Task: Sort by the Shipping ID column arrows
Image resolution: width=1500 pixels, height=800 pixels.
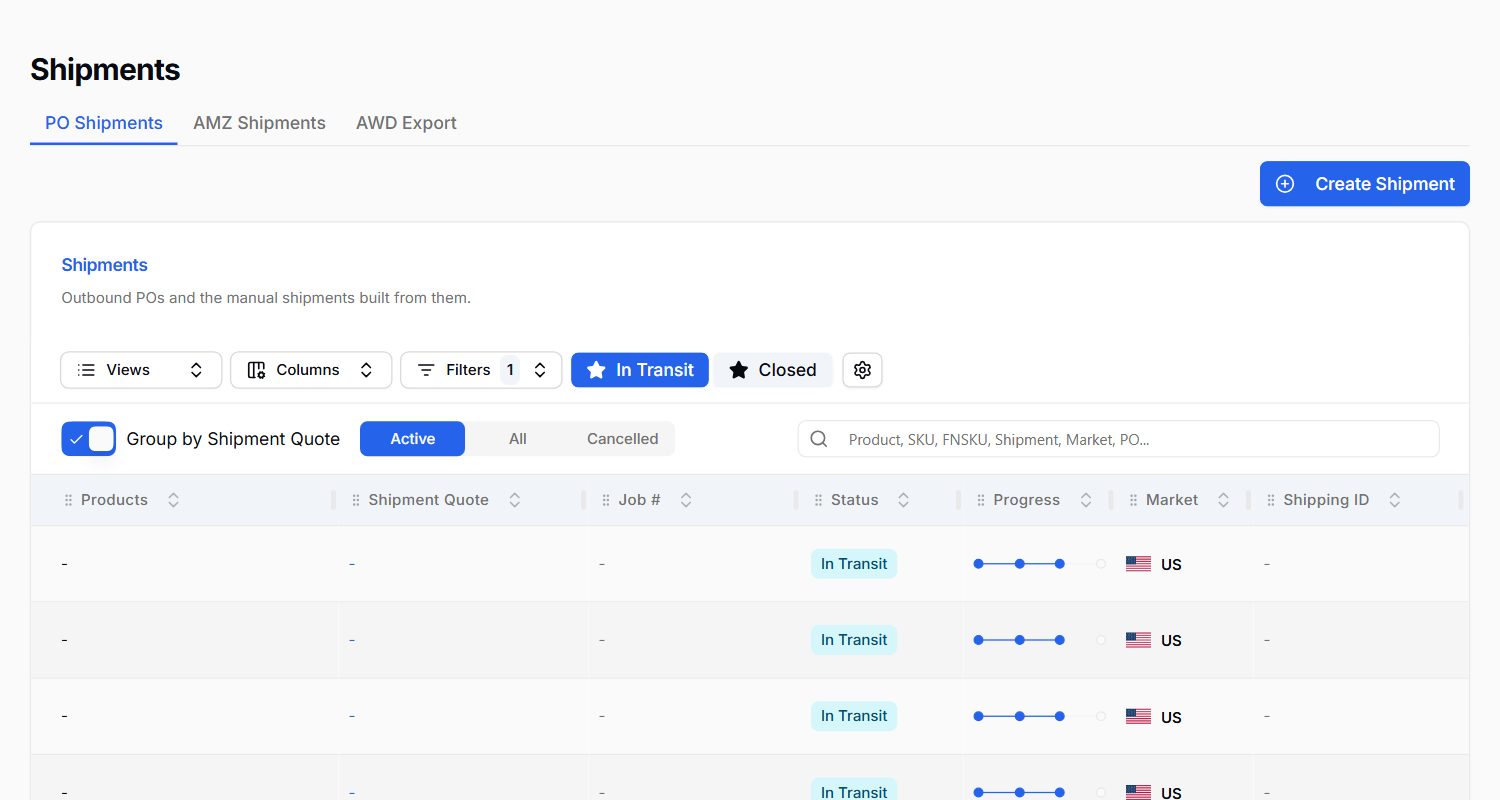Action: coord(1394,500)
